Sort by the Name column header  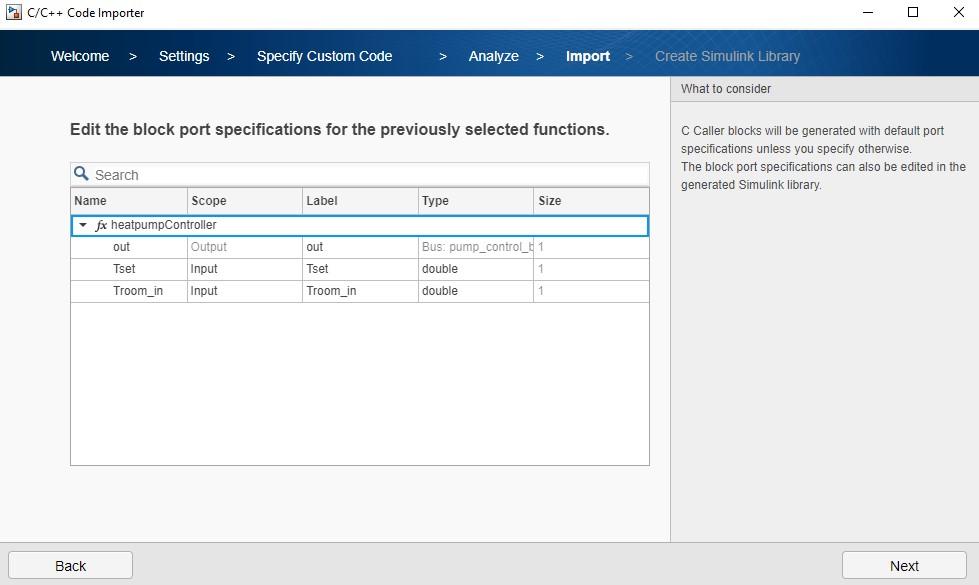tap(128, 201)
